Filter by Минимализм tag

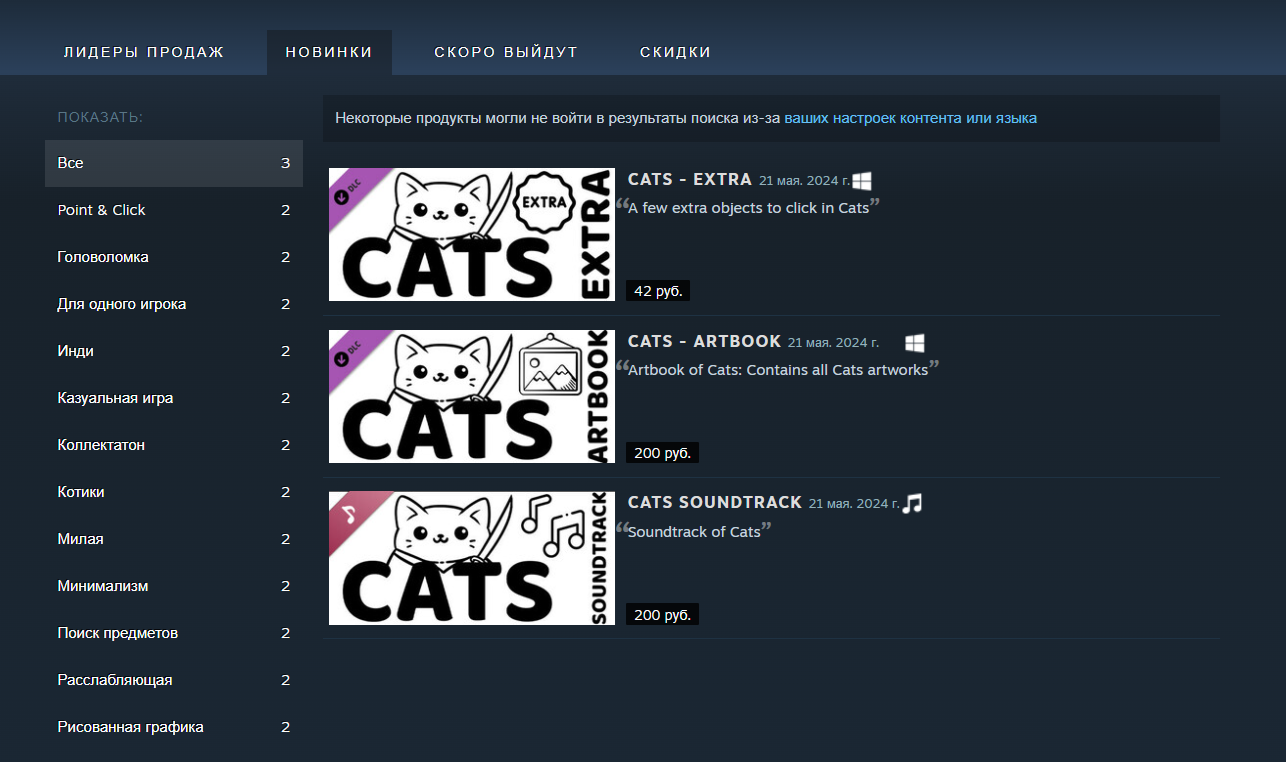174,586
